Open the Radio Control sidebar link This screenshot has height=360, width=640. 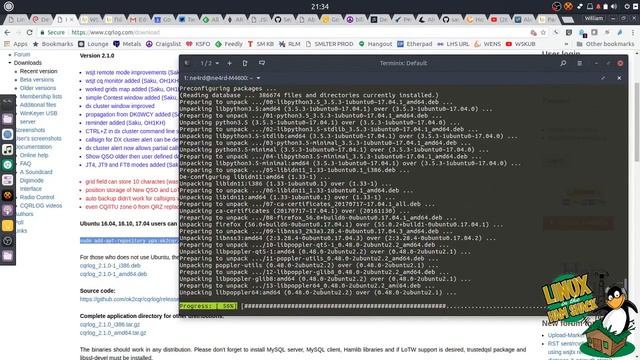point(37,197)
